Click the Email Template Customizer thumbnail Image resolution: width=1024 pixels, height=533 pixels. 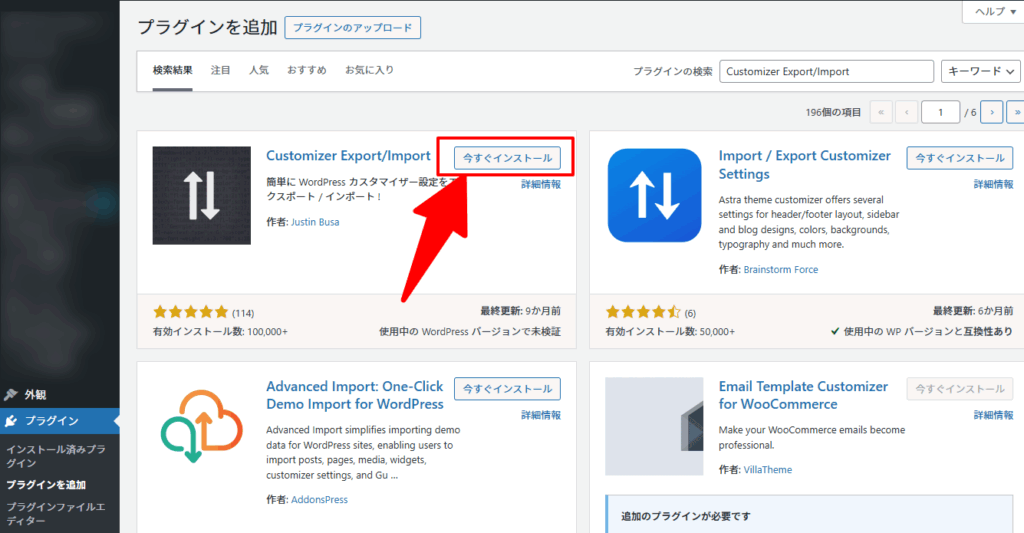coord(654,425)
